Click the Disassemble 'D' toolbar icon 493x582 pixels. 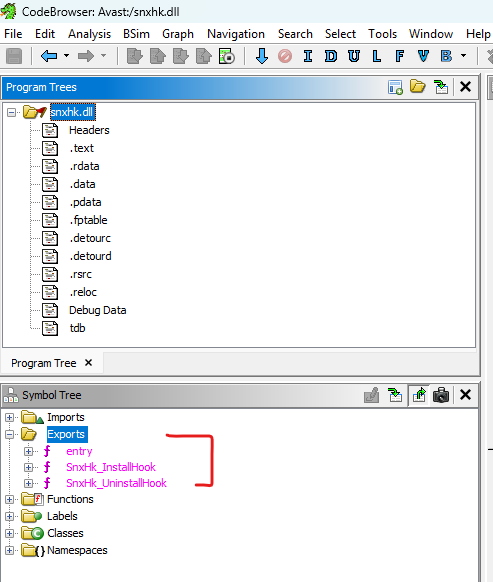[331, 56]
